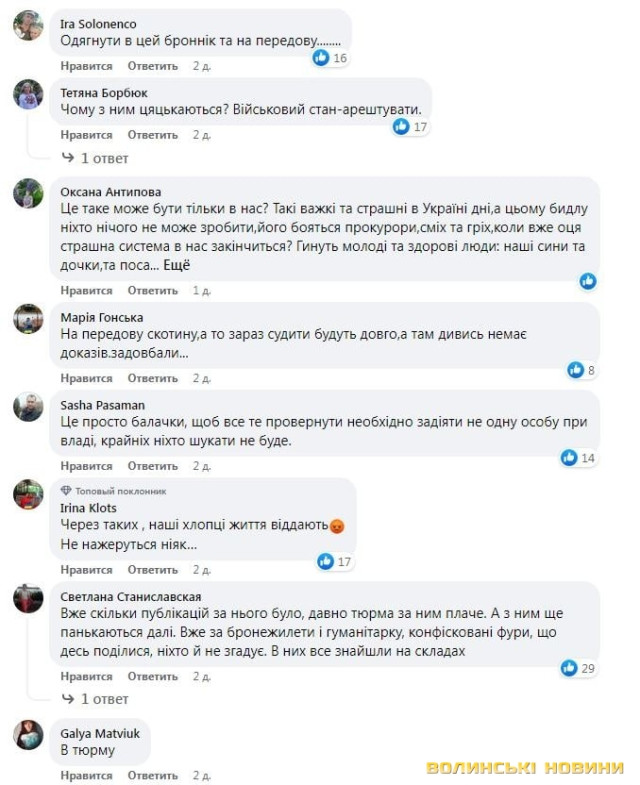This screenshot has width=640, height=785.
Task: Open Galya Matviuk's avatar picture
Action: 28,735
